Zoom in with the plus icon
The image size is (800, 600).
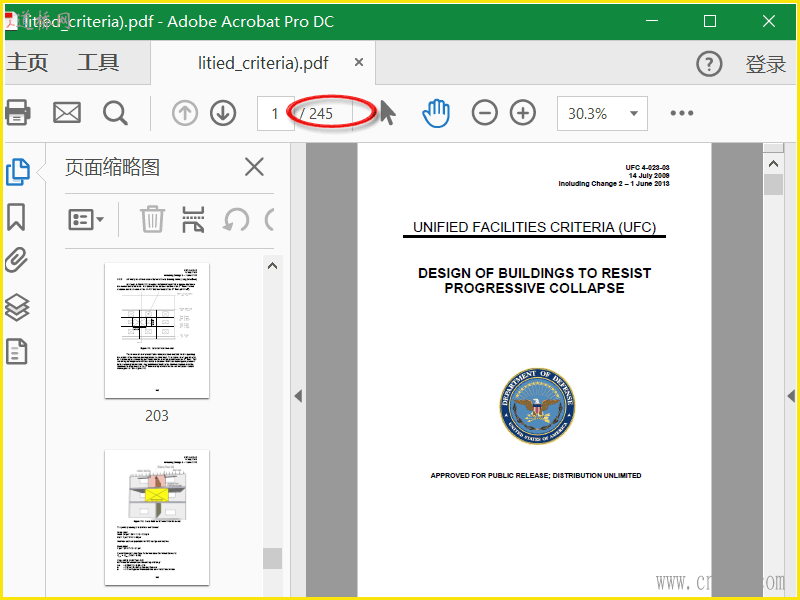coord(523,113)
